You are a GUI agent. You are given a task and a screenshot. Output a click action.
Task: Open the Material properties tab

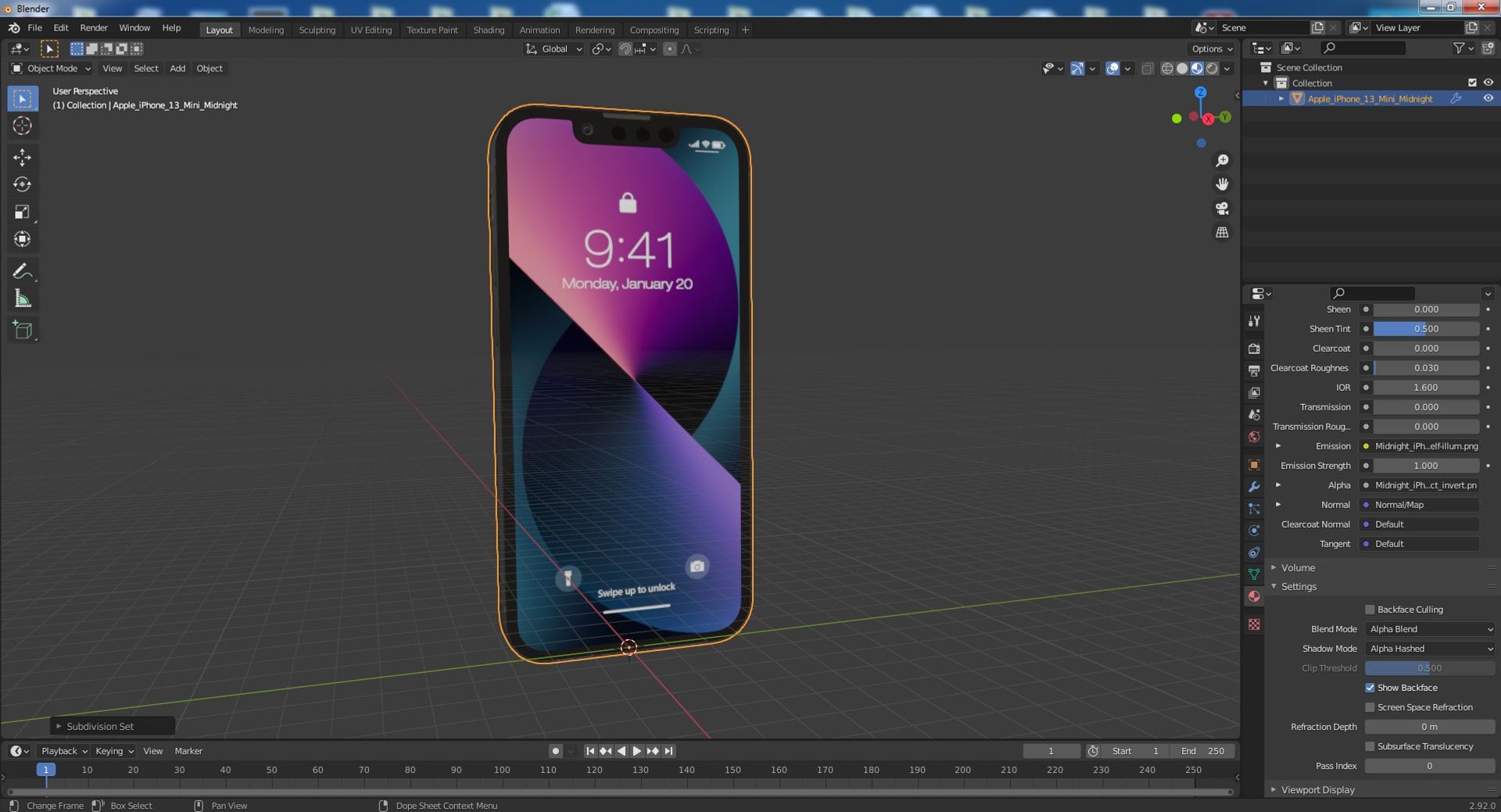[x=1254, y=596]
